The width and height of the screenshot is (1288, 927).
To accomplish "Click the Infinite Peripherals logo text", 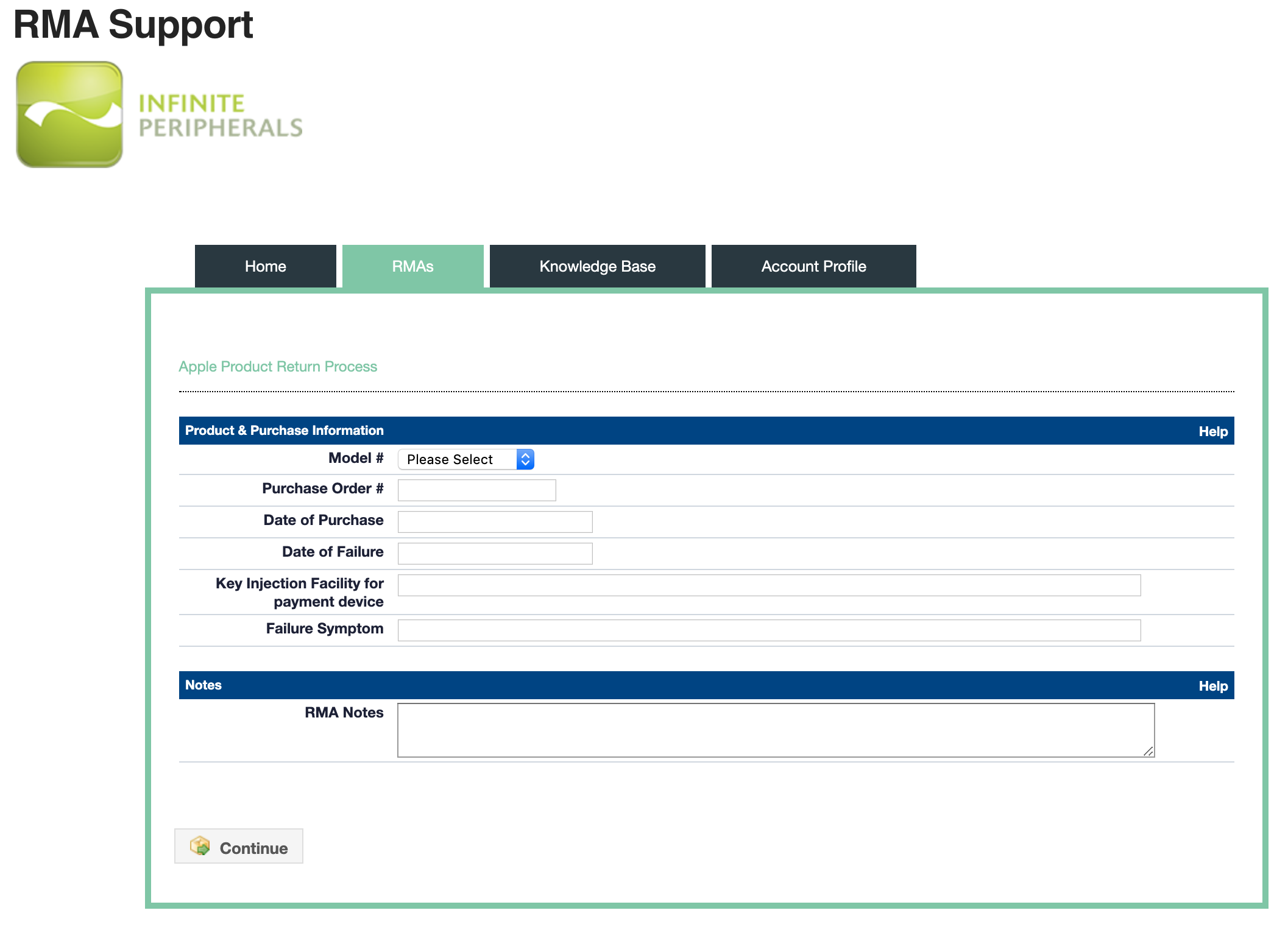I will coord(221,116).
